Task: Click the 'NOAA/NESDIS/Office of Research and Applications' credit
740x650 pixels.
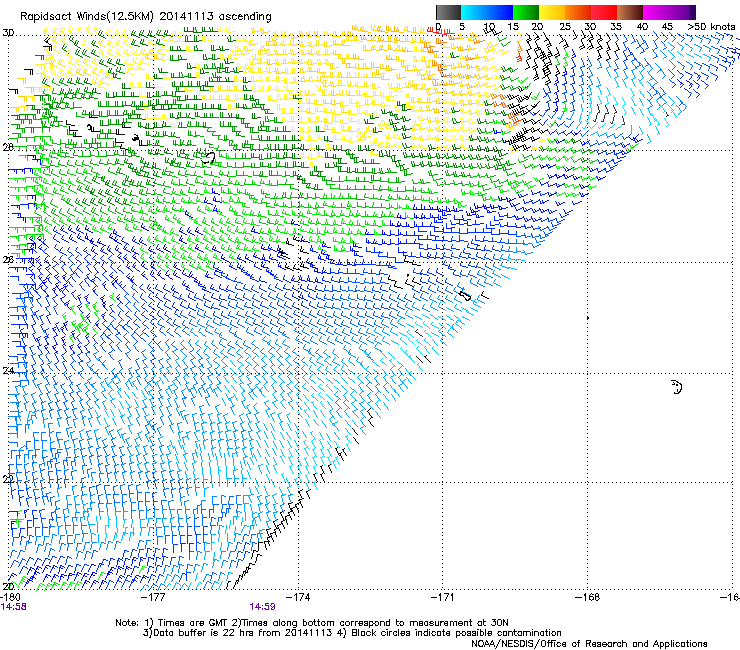Action: [x=589, y=644]
